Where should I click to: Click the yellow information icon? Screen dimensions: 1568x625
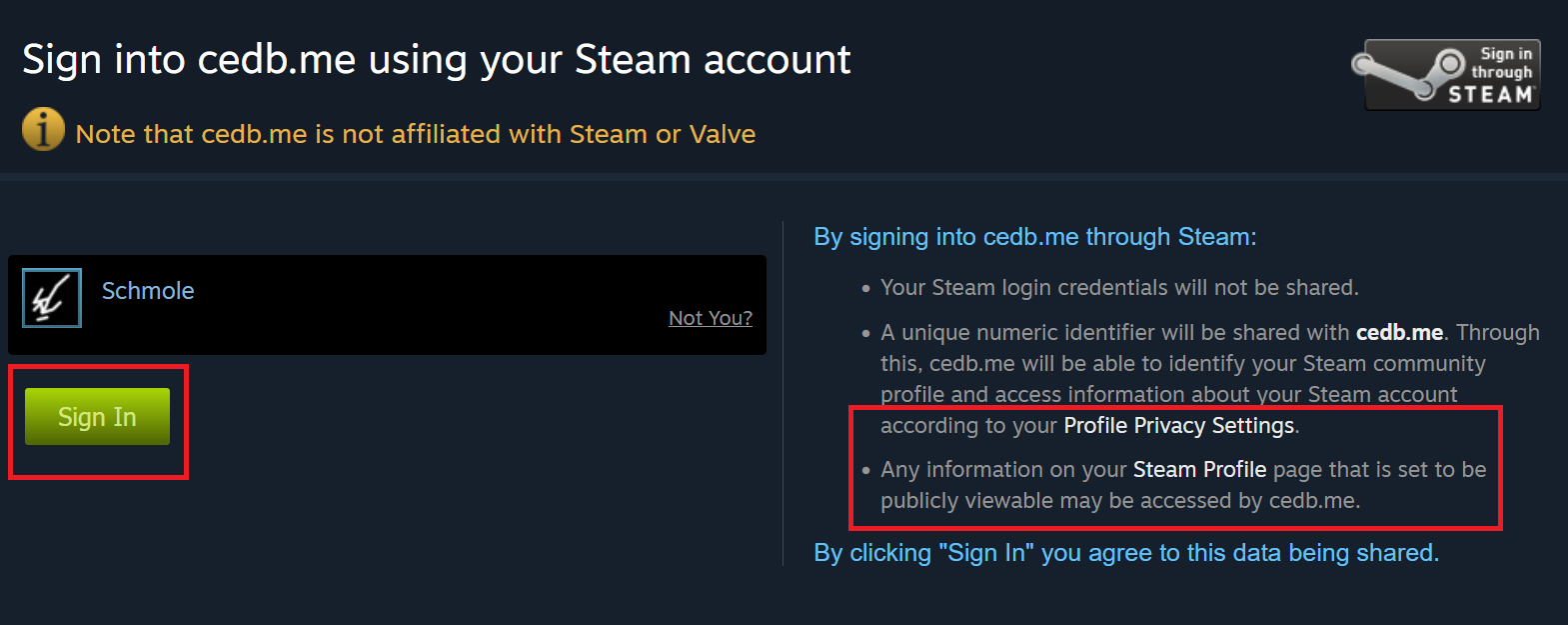(43, 130)
